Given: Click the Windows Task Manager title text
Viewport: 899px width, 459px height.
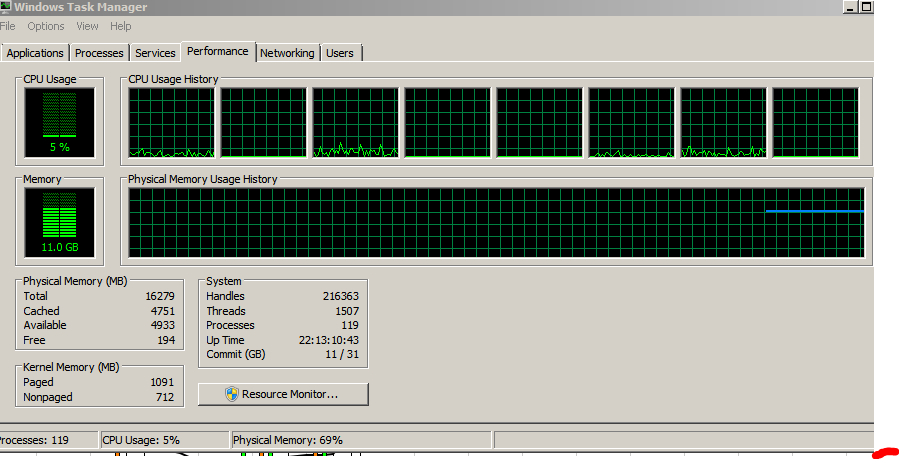Looking at the screenshot, I should (x=81, y=7).
